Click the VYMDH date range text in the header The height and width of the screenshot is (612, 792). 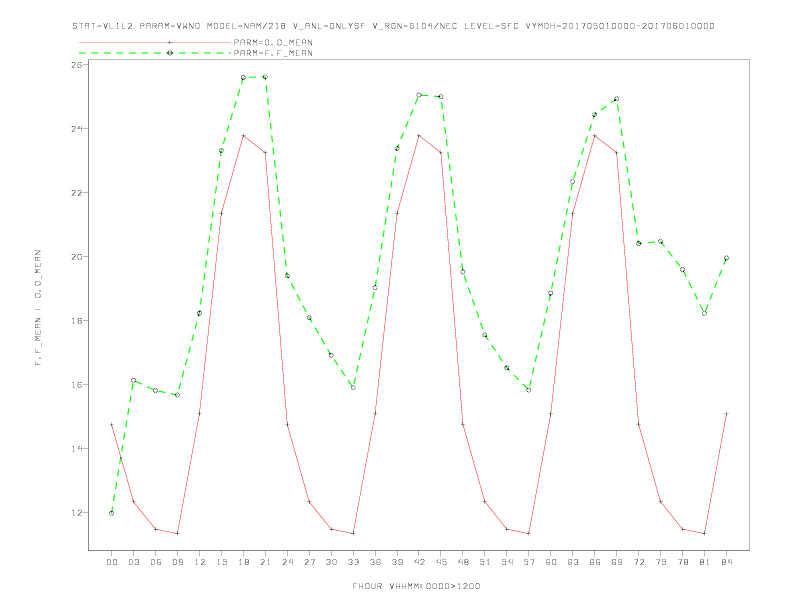tap(620, 26)
